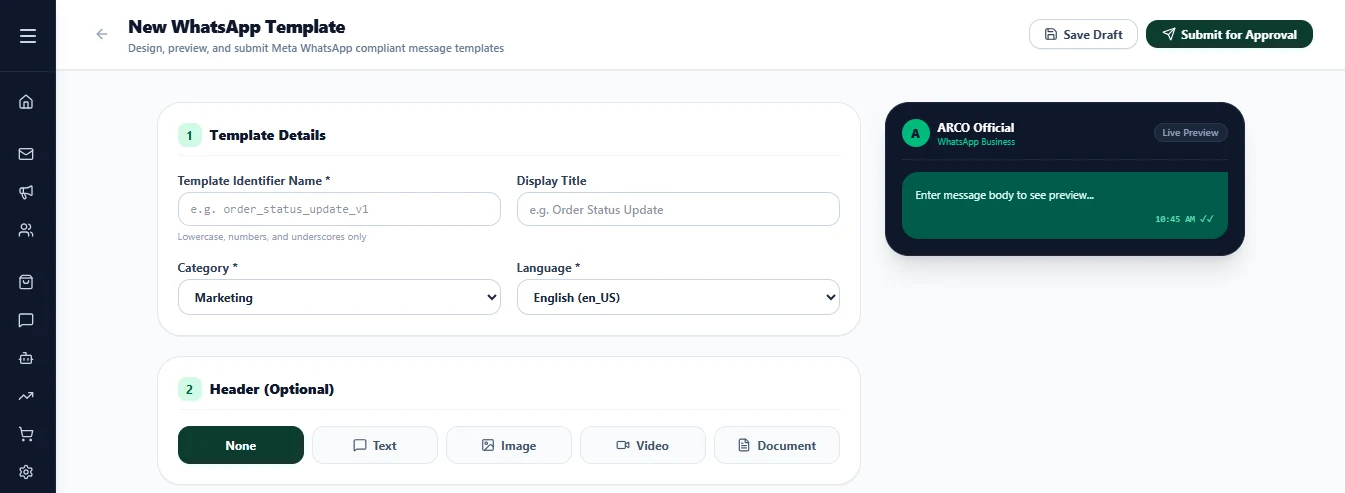Open the settings gear sidebar icon

point(27,472)
